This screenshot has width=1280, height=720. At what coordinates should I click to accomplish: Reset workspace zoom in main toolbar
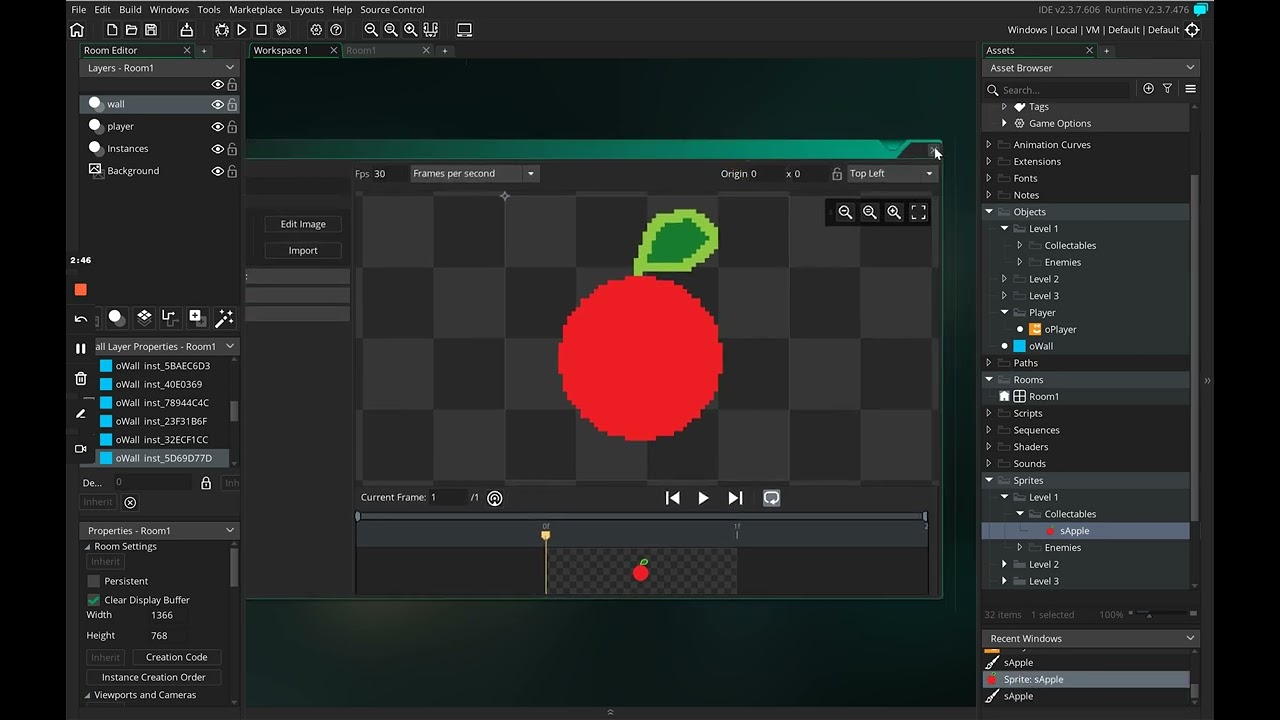391,30
